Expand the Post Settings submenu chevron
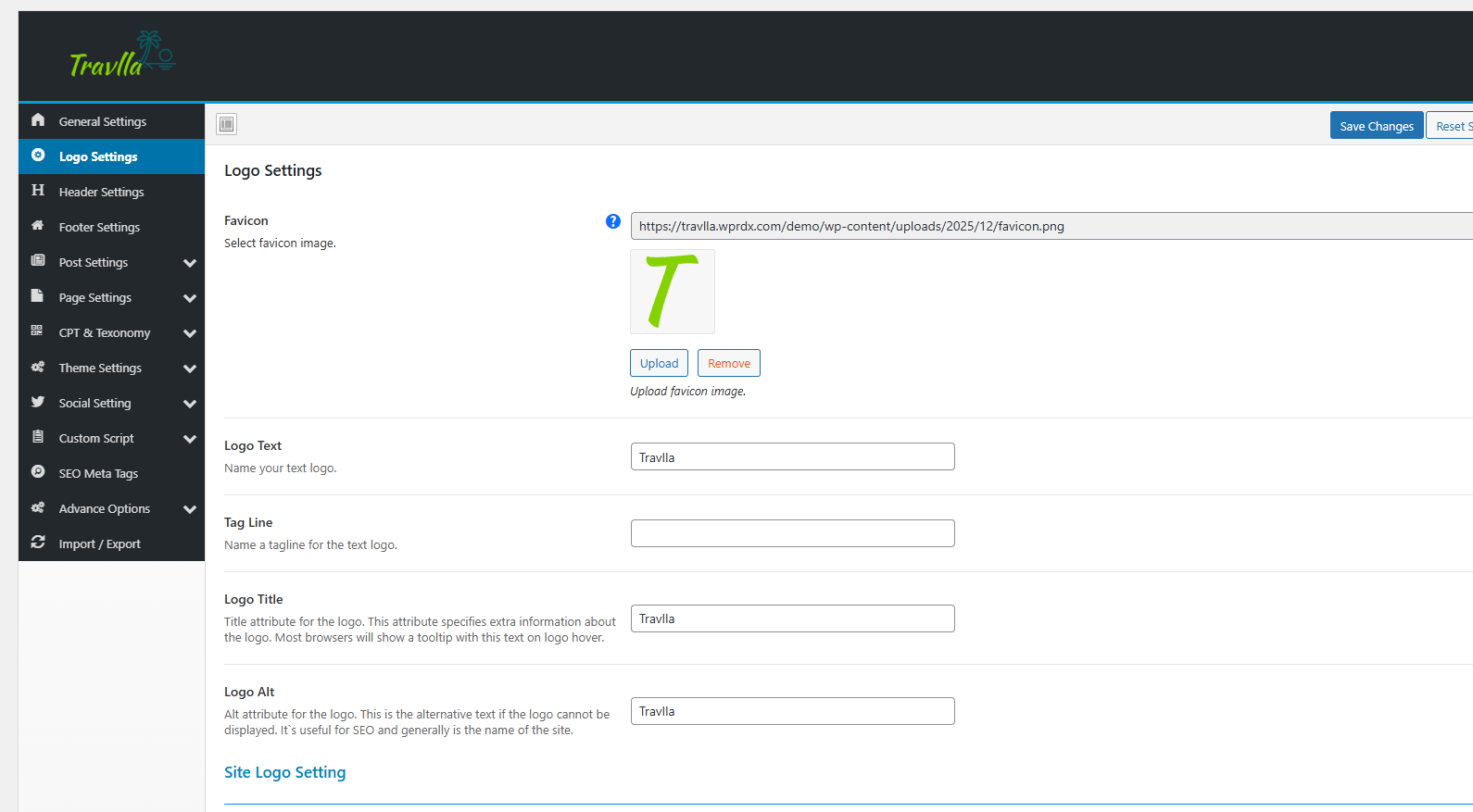The image size is (1473, 812). [190, 263]
